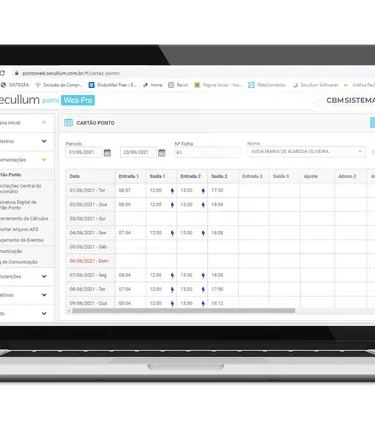Click the Nº Folha input field
375x430 pixels.
[207, 152]
